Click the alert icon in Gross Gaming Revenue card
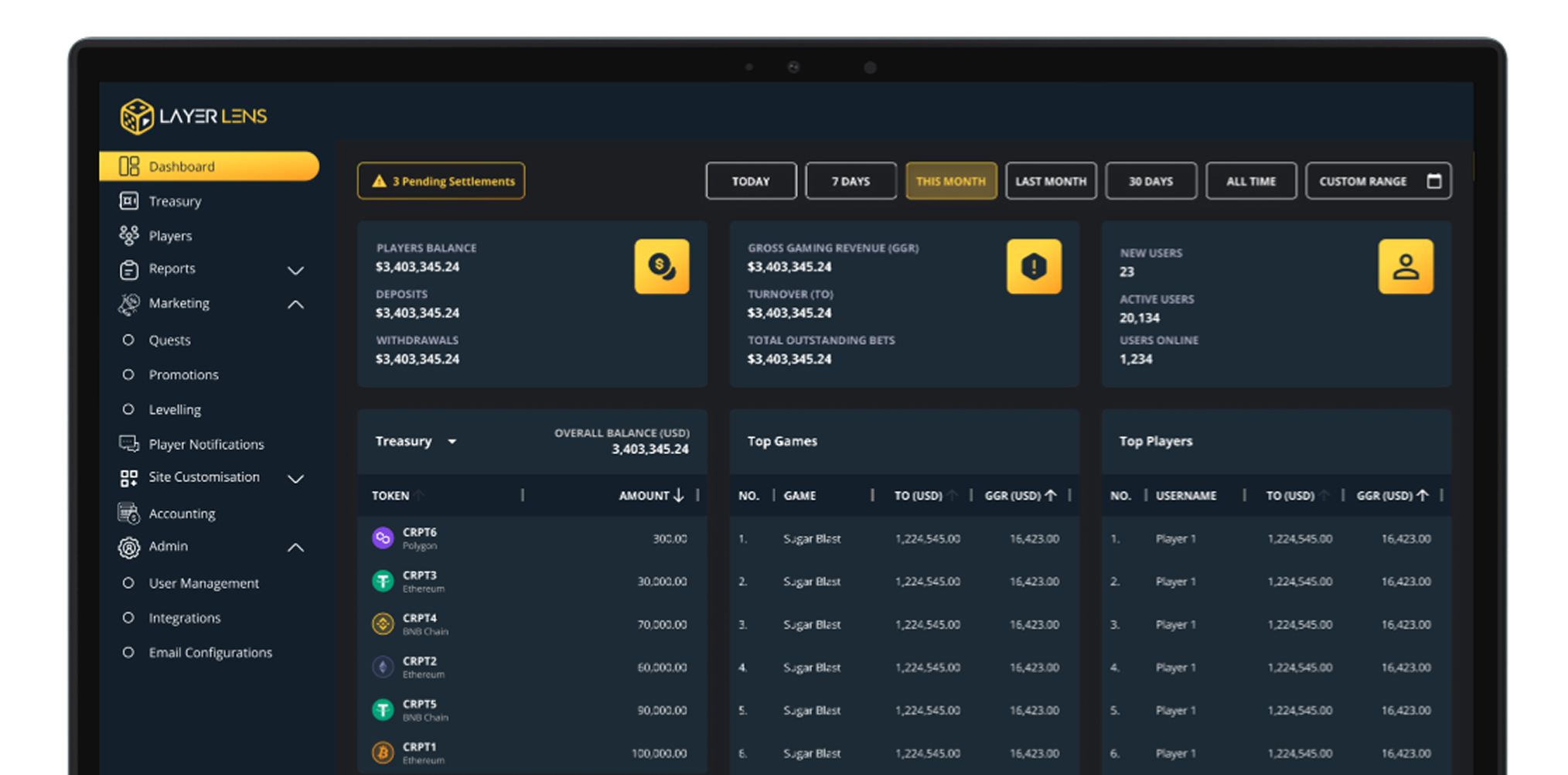 pyautogui.click(x=1033, y=267)
